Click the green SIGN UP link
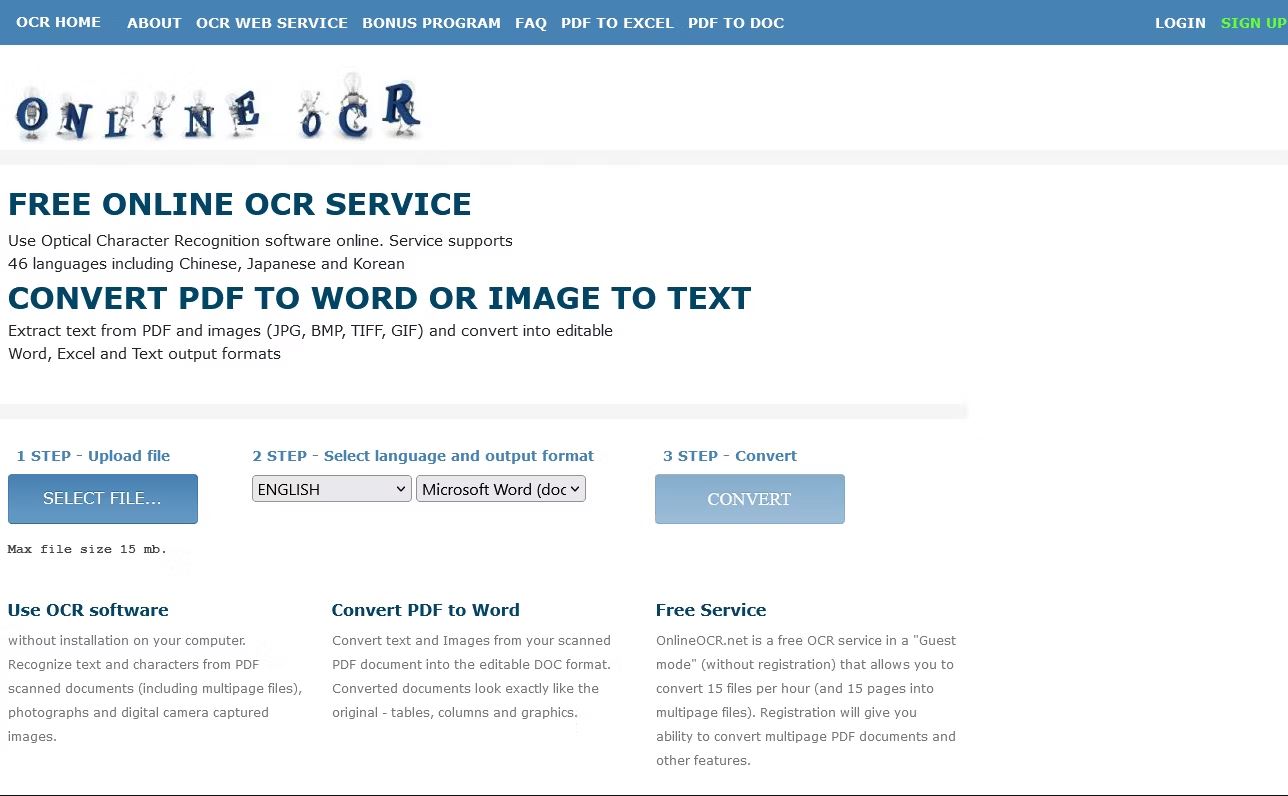The image size is (1288, 796). [x=1253, y=23]
